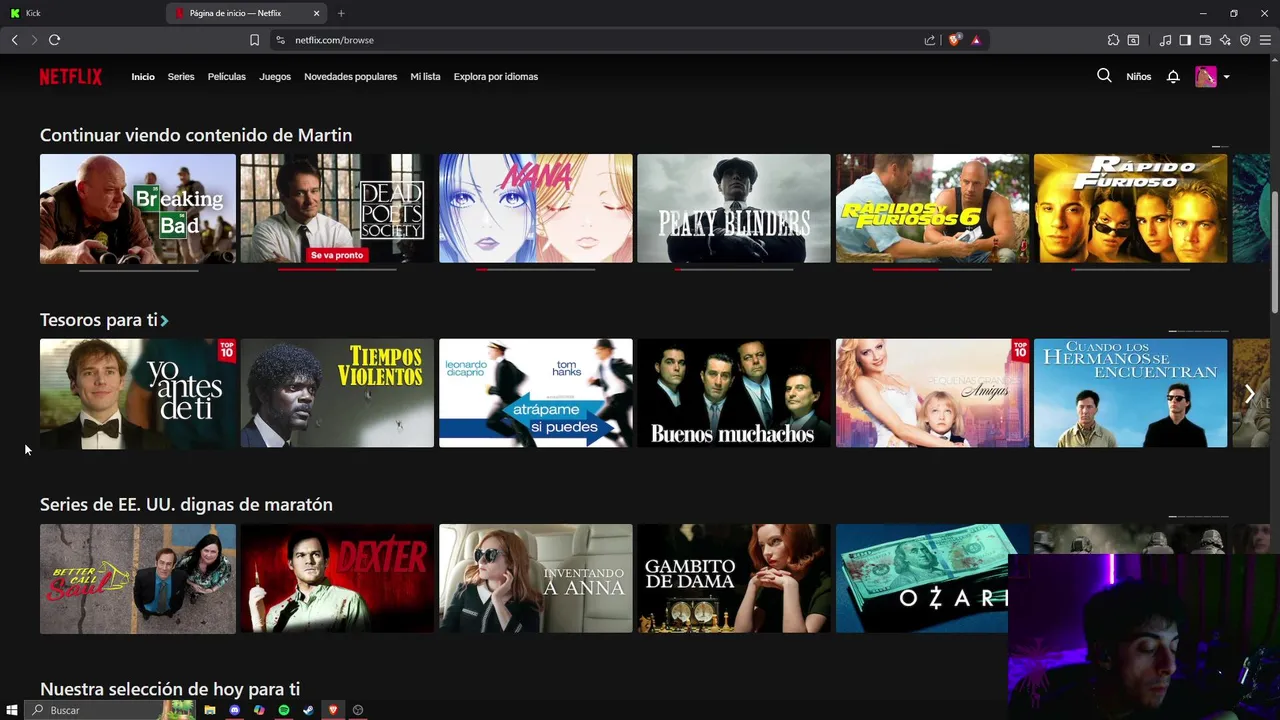Open Steam from the taskbar

[x=308, y=710]
